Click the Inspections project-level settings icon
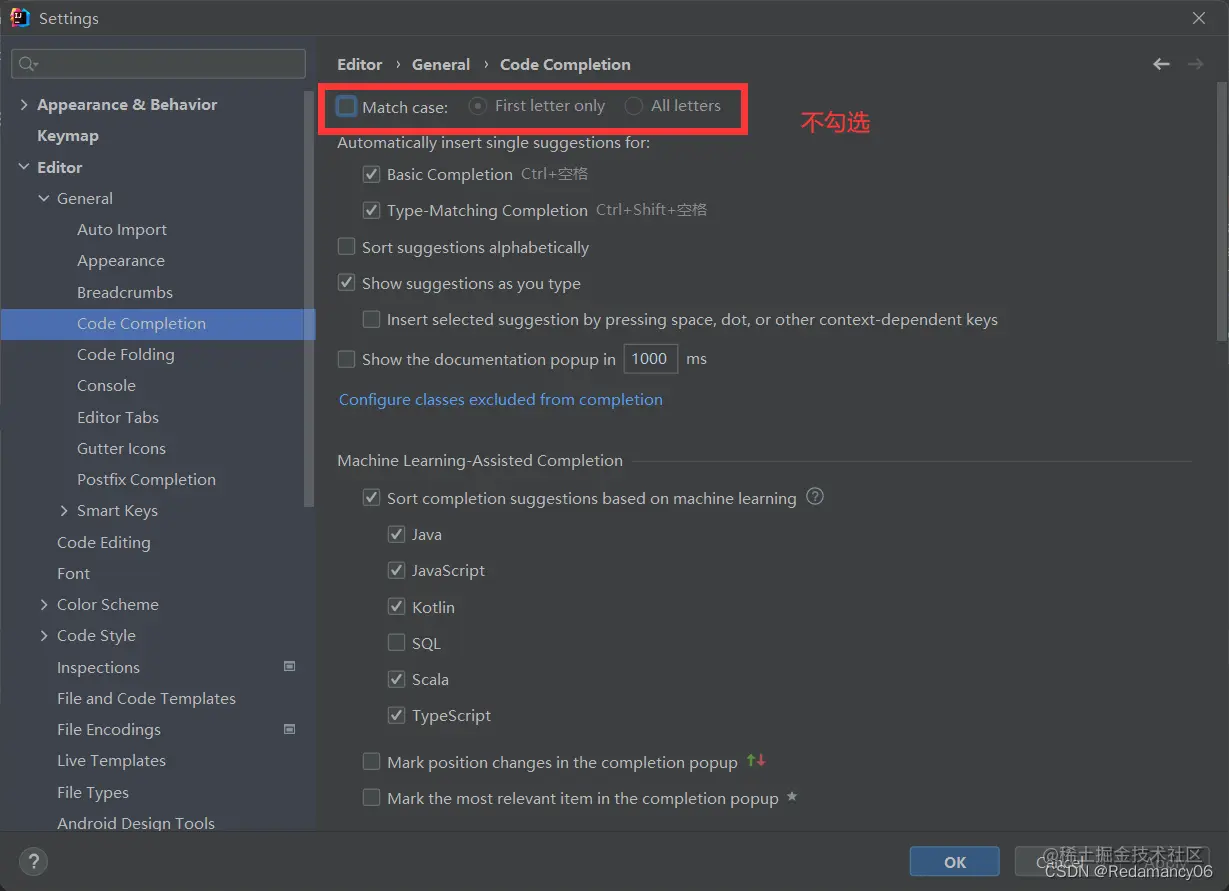The height and width of the screenshot is (891, 1229). click(x=290, y=666)
